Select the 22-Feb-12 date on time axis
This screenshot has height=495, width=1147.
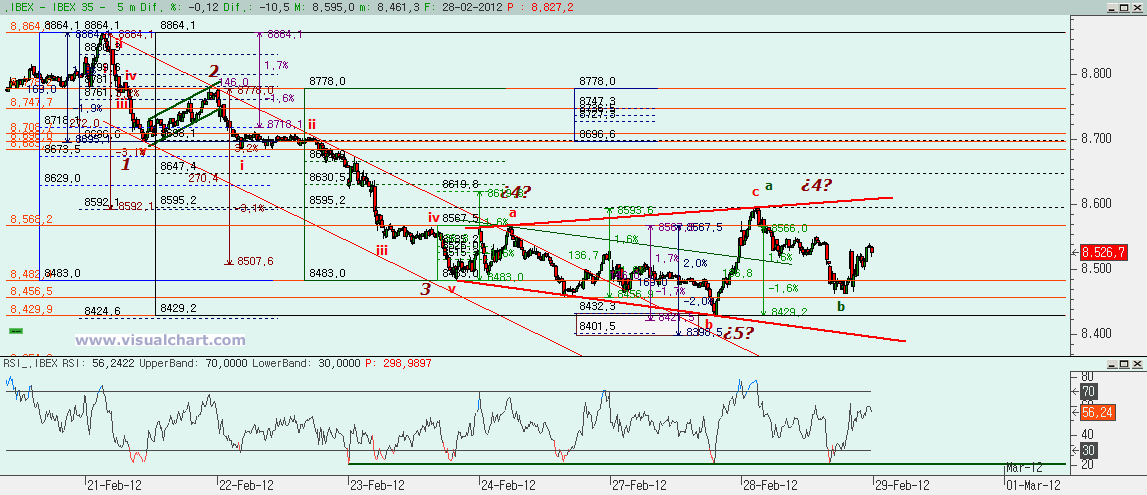[x=246, y=485]
